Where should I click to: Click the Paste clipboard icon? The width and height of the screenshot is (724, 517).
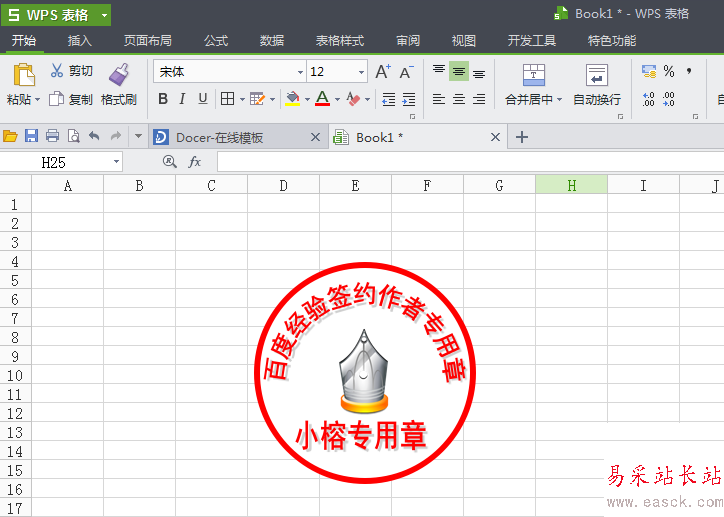(x=24, y=74)
